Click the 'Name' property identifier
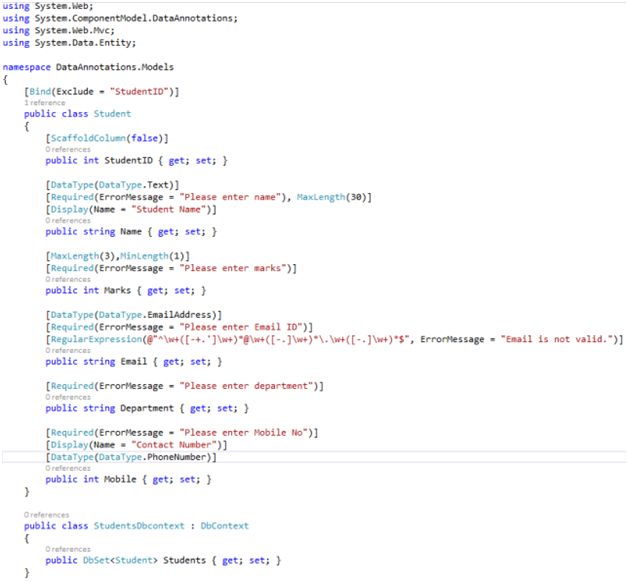Viewport: 628px width, 582px height. (x=131, y=232)
